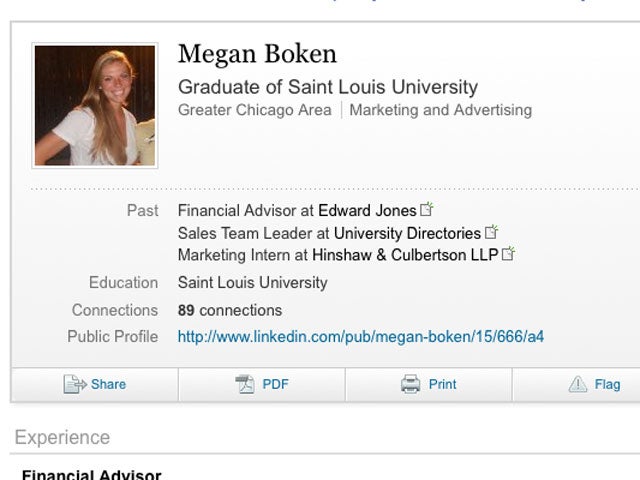Screen dimensions: 640x480
Task: Click the Flag warning triangle icon
Action: coord(577,384)
